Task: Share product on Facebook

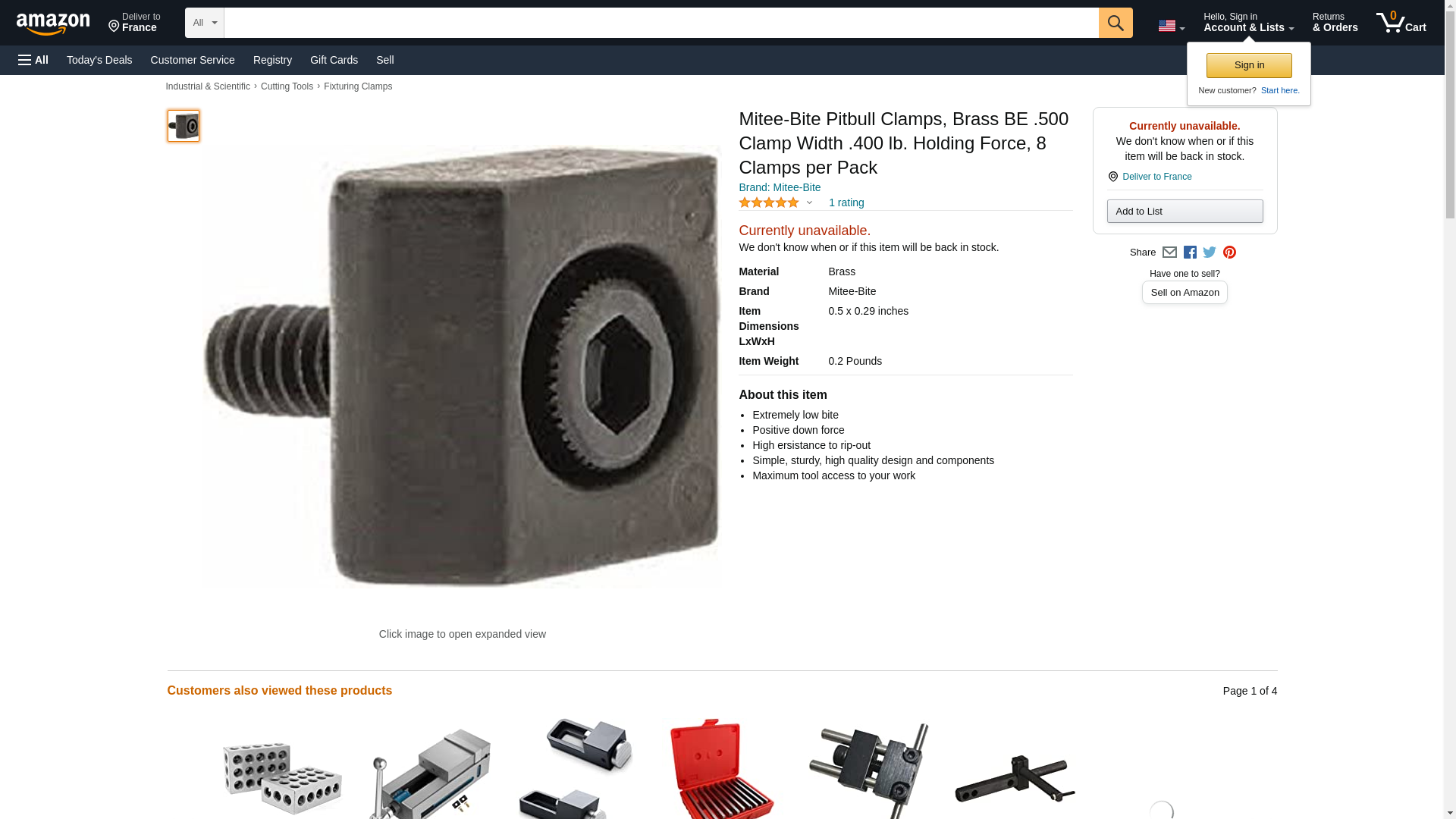Action: pyautogui.click(x=1190, y=253)
